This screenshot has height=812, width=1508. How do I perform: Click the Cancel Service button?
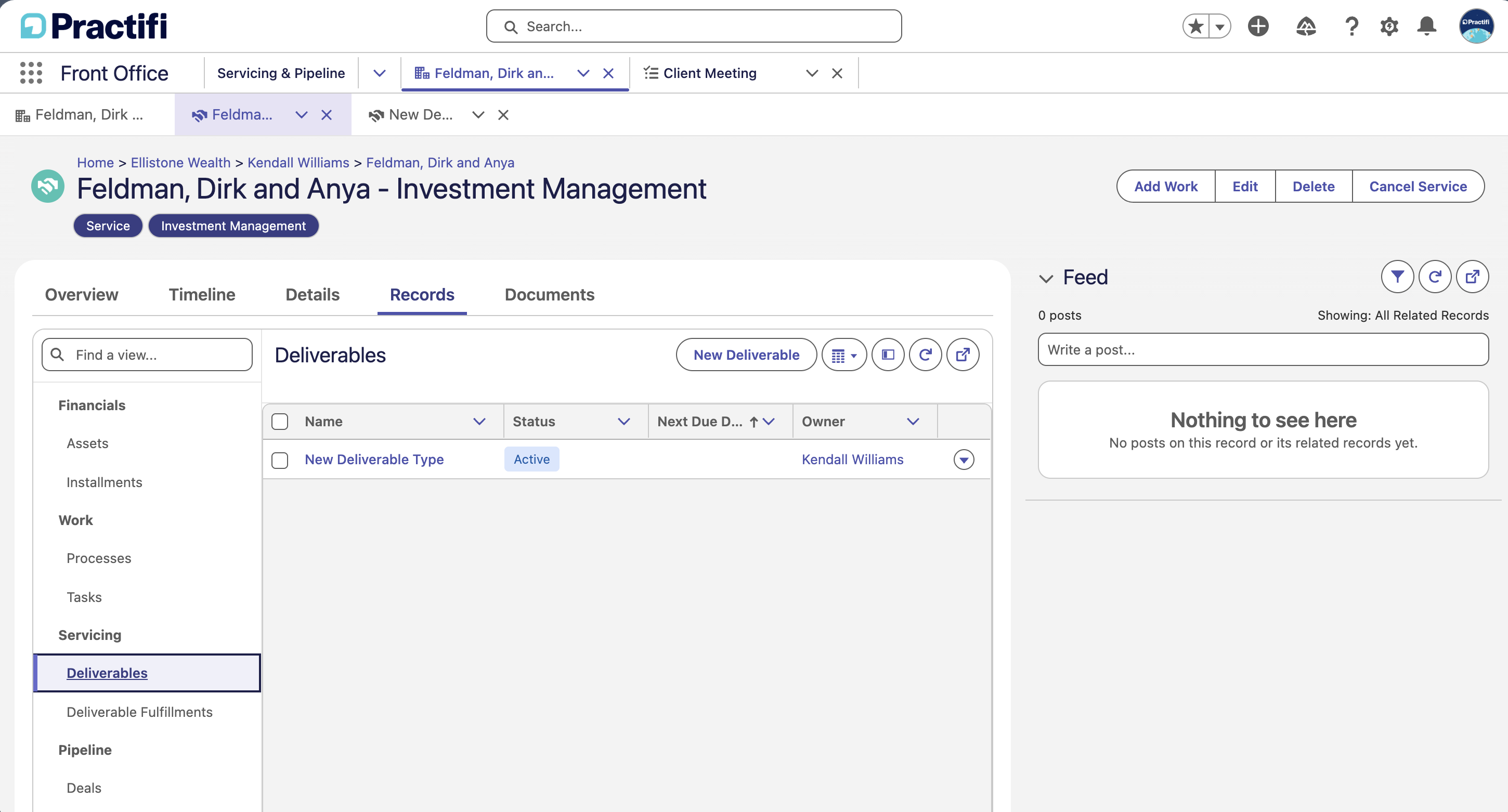point(1418,186)
